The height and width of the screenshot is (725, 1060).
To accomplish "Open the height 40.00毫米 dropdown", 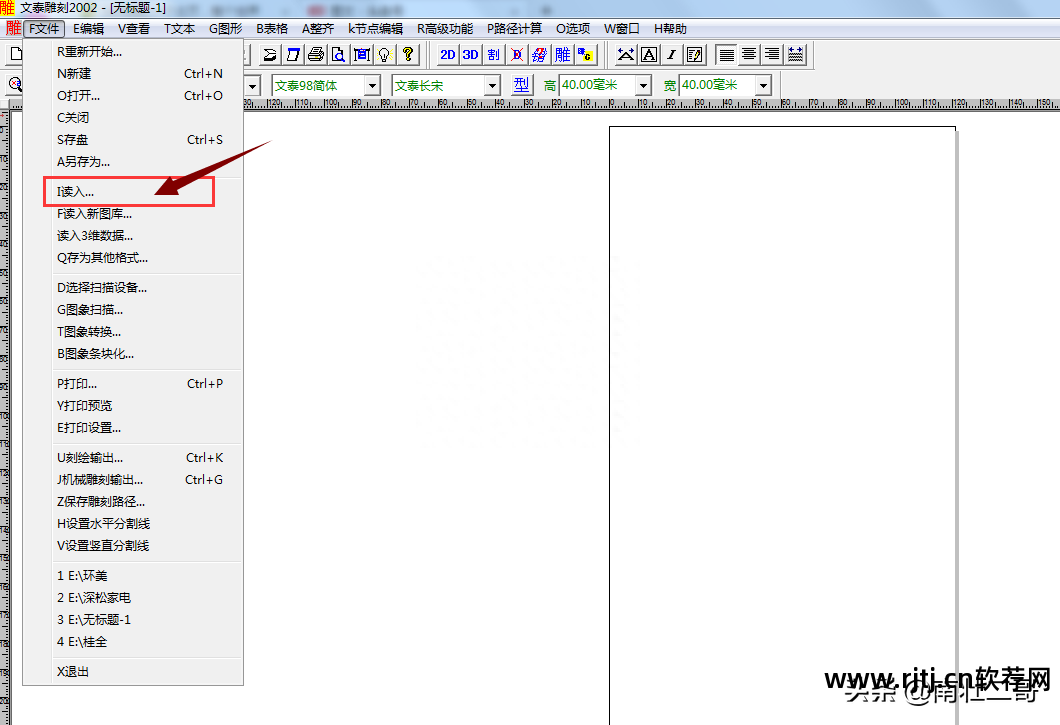I will point(643,86).
